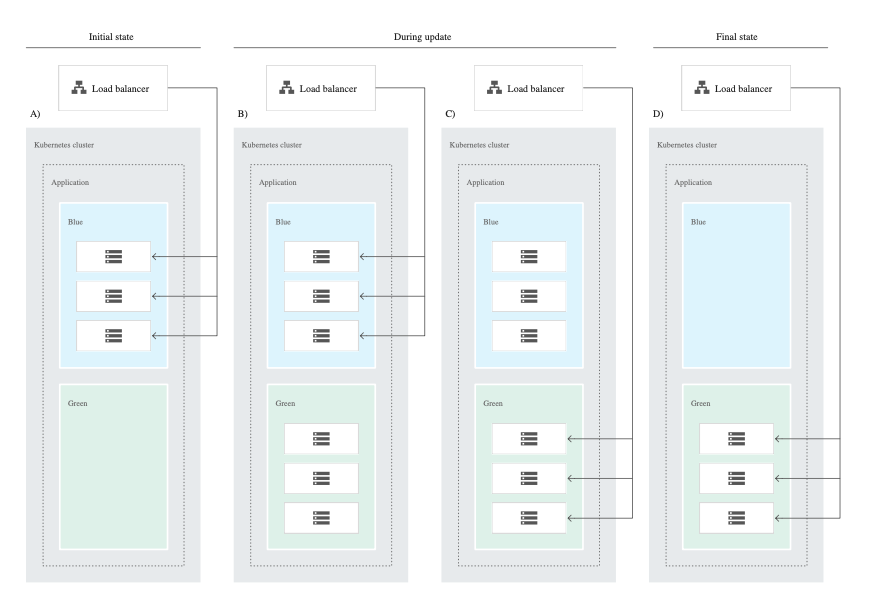Image resolution: width=882 pixels, height=605 pixels.
Task: Click the 'Load balancer' text in diagram D
Action: pyautogui.click(x=743, y=88)
